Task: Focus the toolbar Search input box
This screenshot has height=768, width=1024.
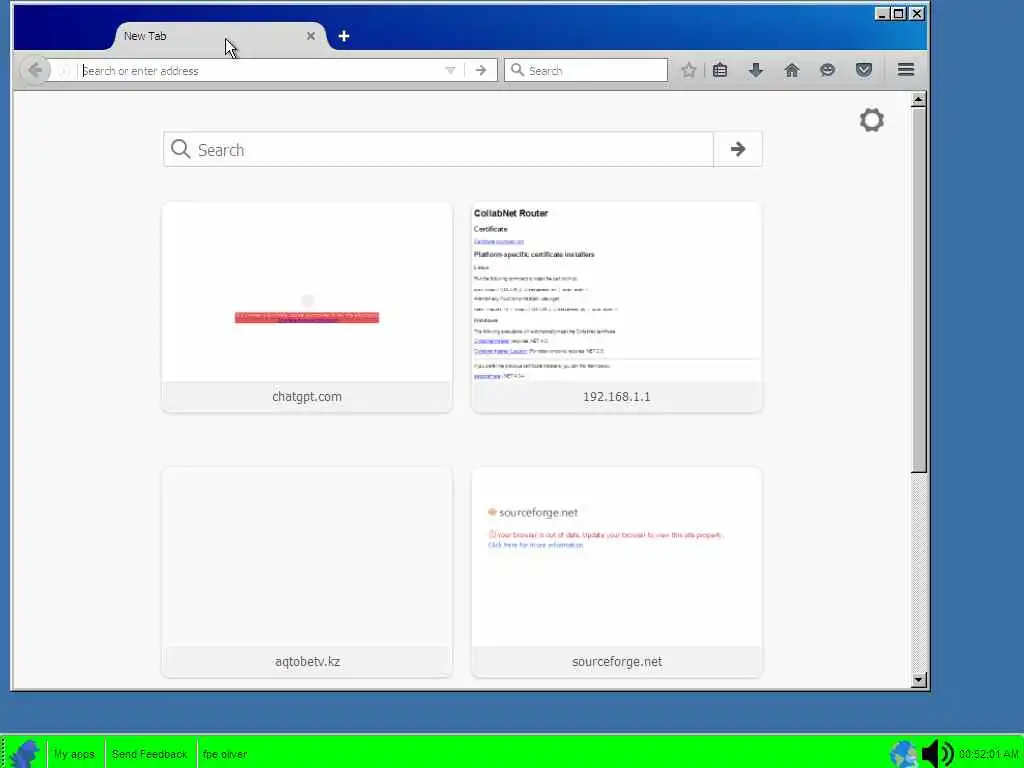Action: 586,71
